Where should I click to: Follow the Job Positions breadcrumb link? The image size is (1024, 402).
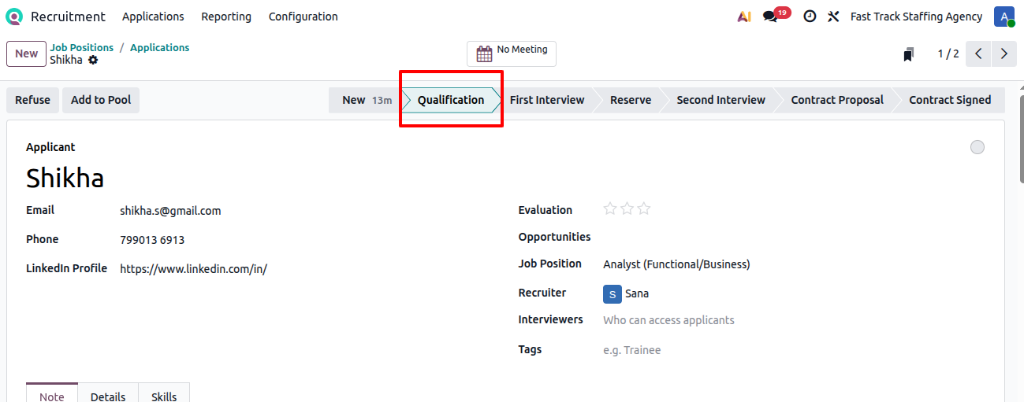(x=82, y=47)
